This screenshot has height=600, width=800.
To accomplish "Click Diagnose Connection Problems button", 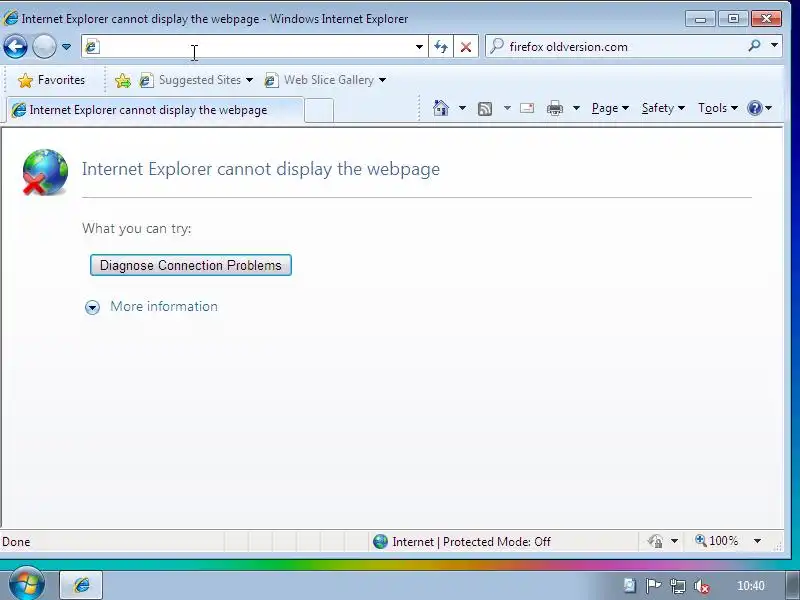I will (x=191, y=265).
